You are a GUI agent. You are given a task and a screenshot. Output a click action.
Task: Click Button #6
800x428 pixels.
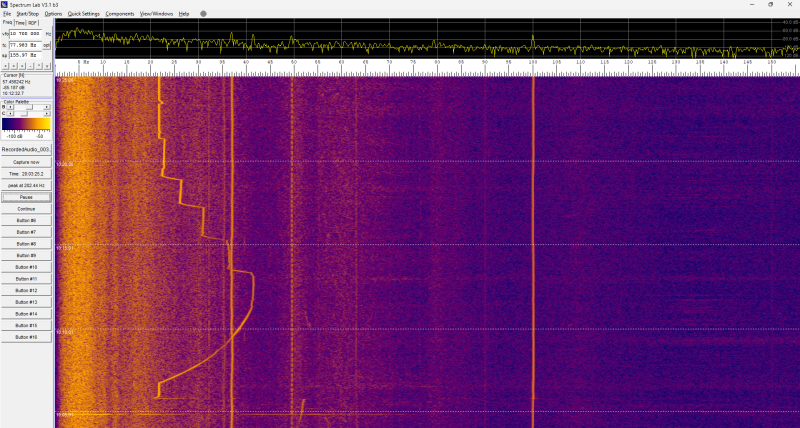click(26, 220)
